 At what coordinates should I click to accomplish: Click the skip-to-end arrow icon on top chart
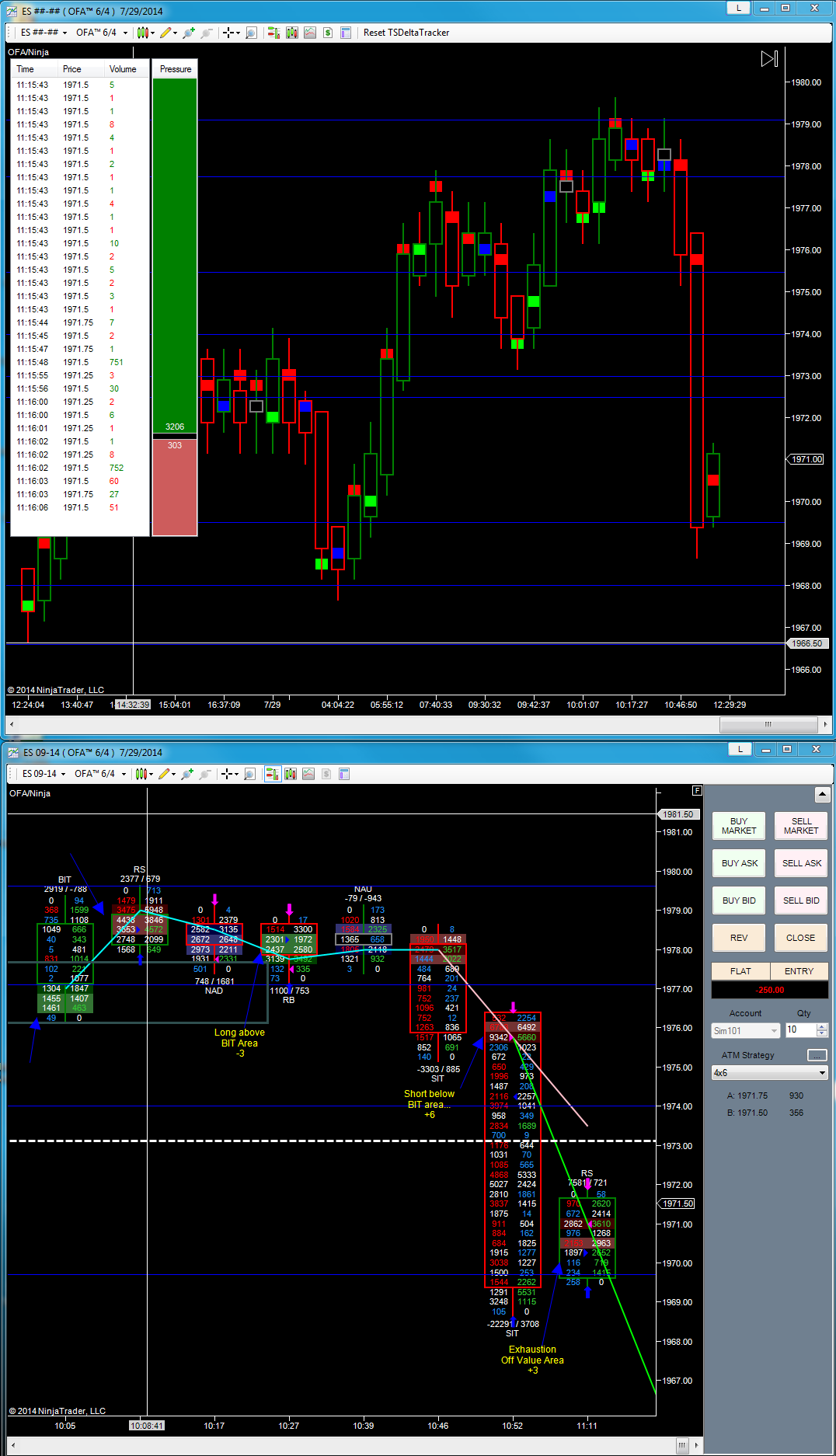pos(769,58)
